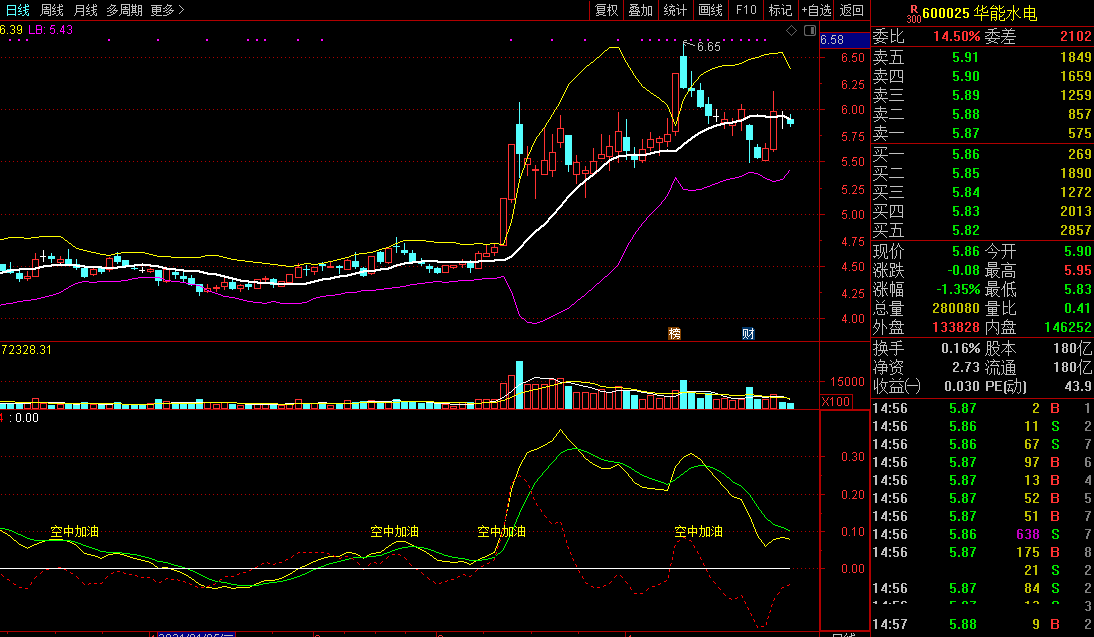The image size is (1094, 637).
Task: Click the 委差 2102 value
Action: pyautogui.click(x=1075, y=36)
